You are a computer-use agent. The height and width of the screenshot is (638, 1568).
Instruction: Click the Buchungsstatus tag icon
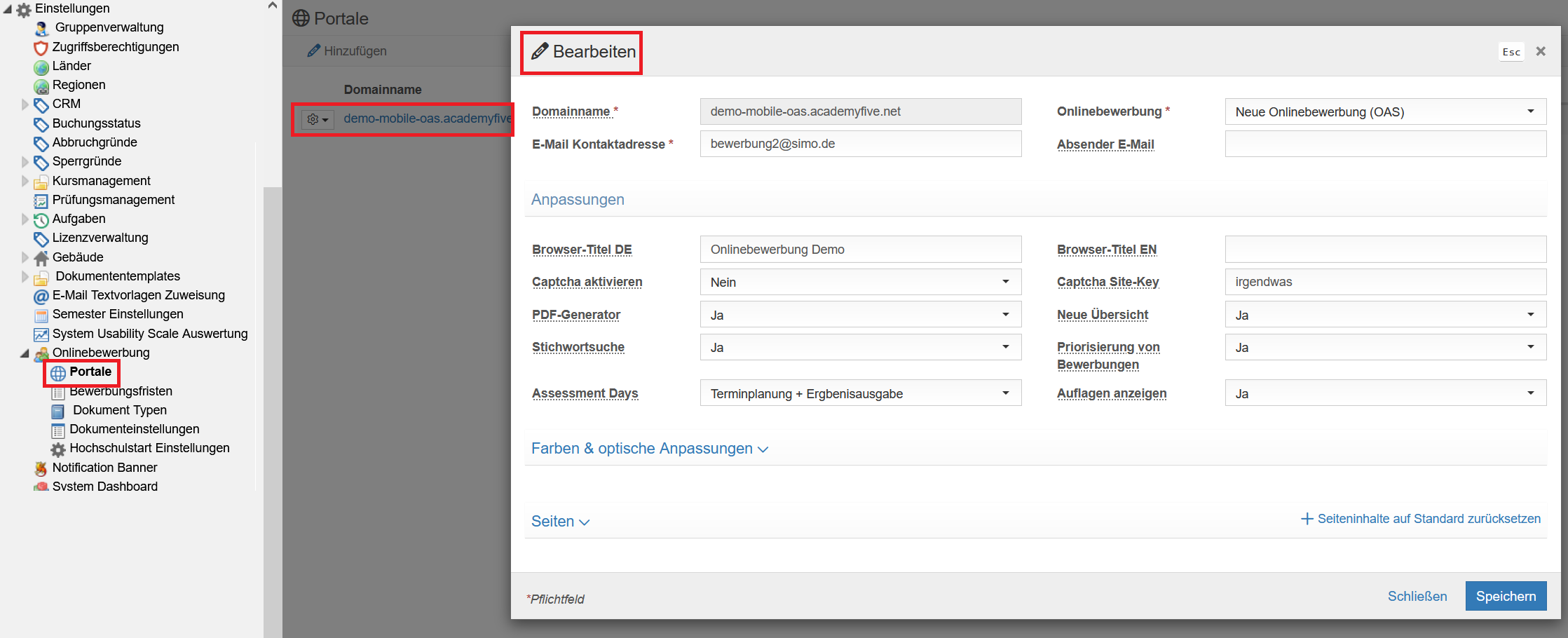point(41,124)
